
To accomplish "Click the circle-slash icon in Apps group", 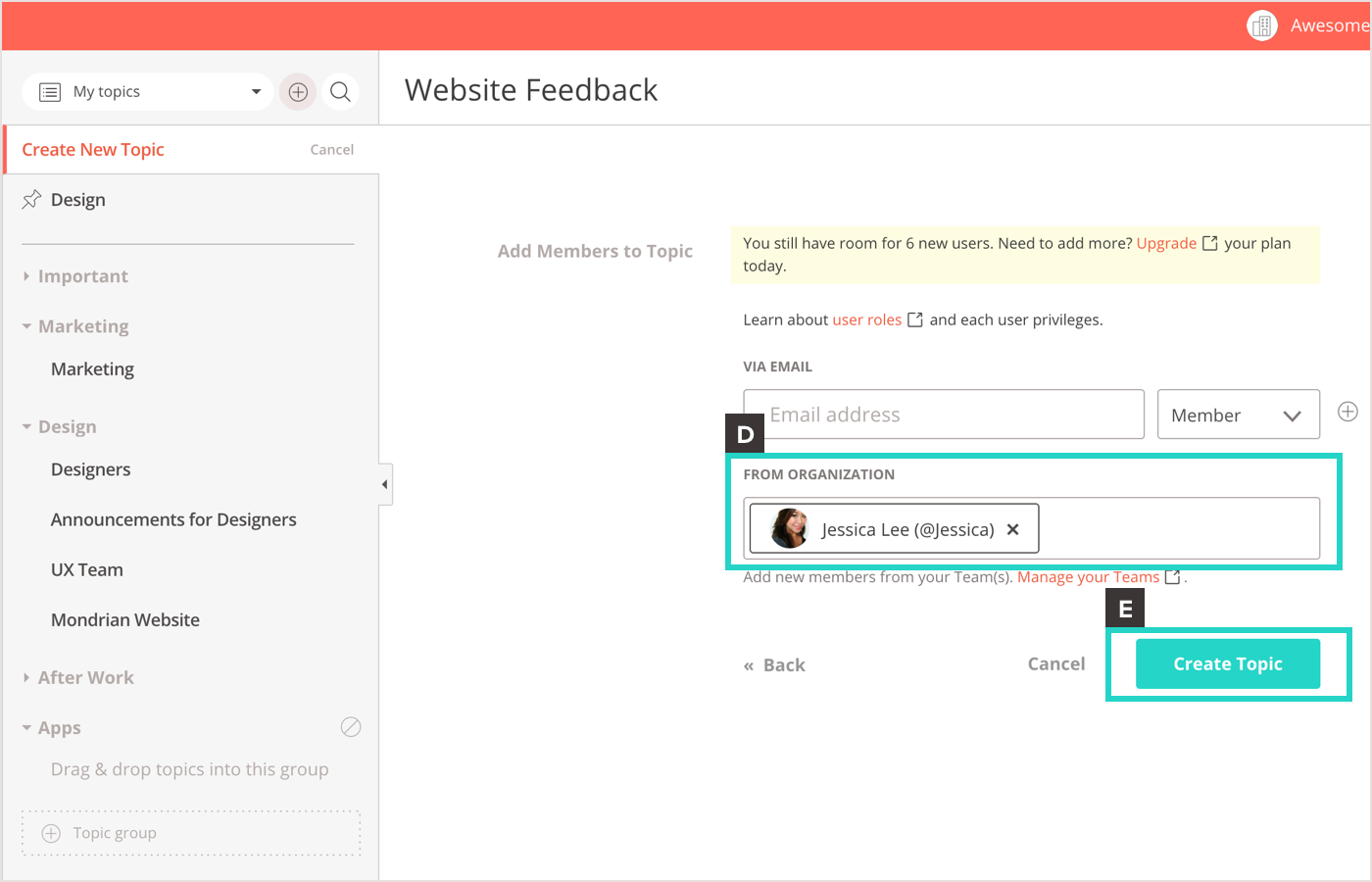I will tap(351, 727).
